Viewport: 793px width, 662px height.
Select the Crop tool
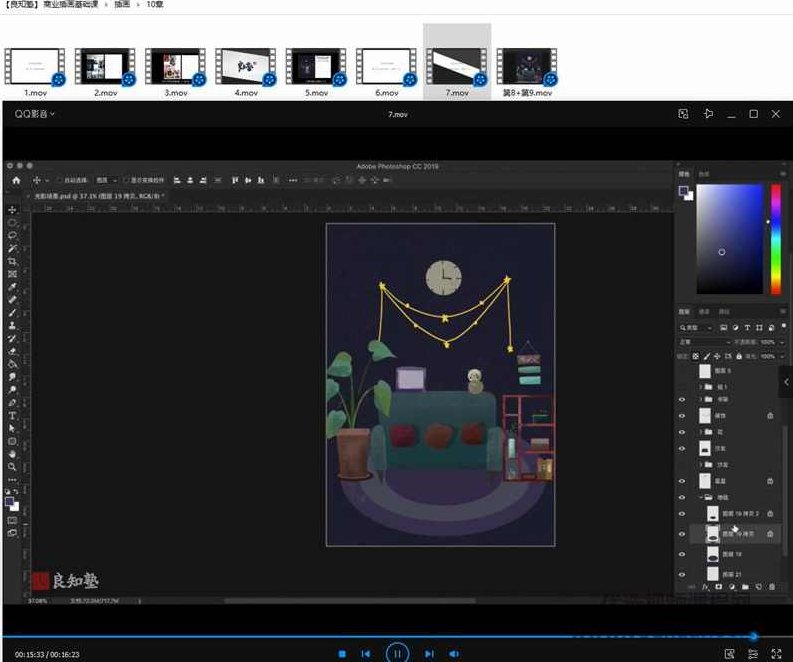point(13,261)
